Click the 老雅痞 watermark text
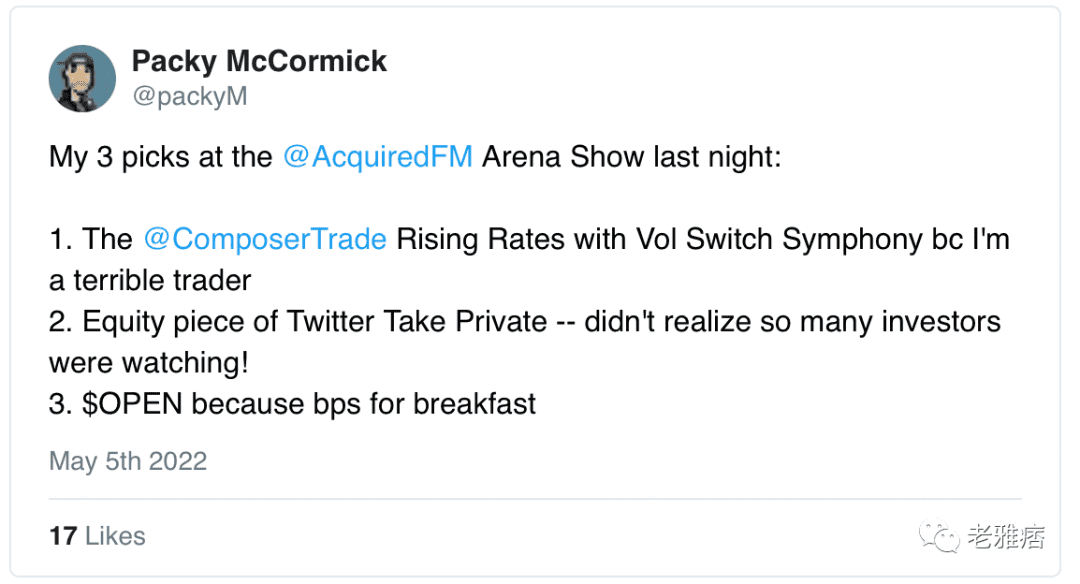Viewport: 1080px width, 584px height. tap(1006, 537)
